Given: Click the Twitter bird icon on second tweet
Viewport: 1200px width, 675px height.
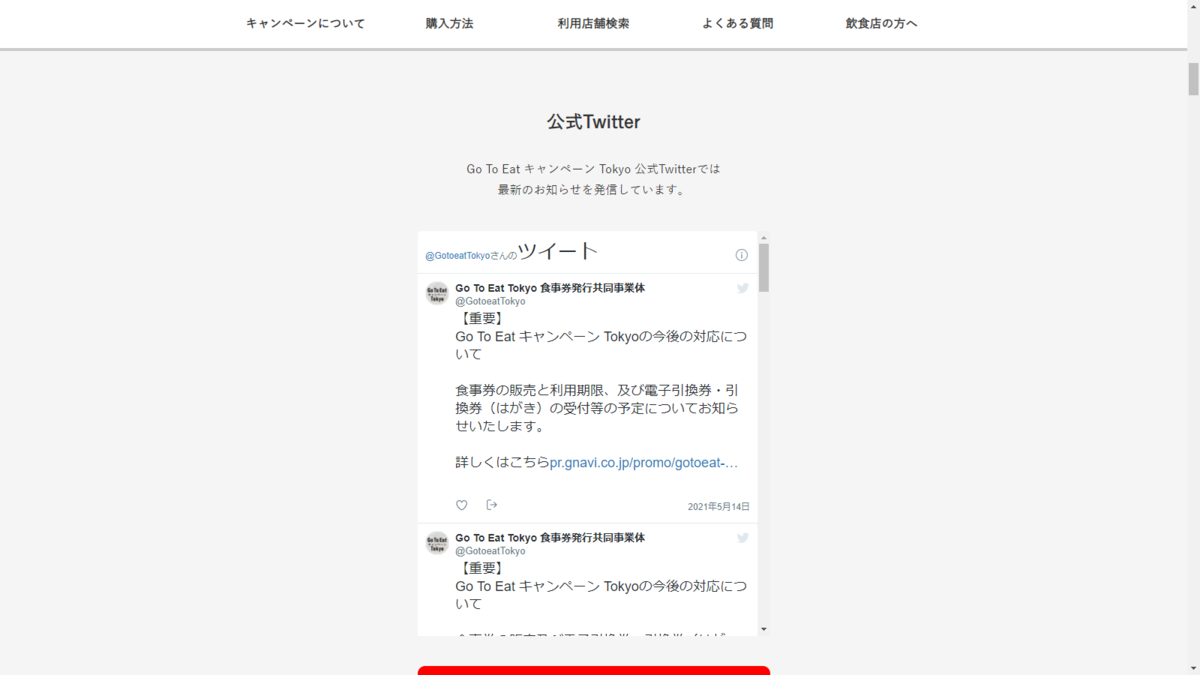Looking at the screenshot, I should point(743,538).
